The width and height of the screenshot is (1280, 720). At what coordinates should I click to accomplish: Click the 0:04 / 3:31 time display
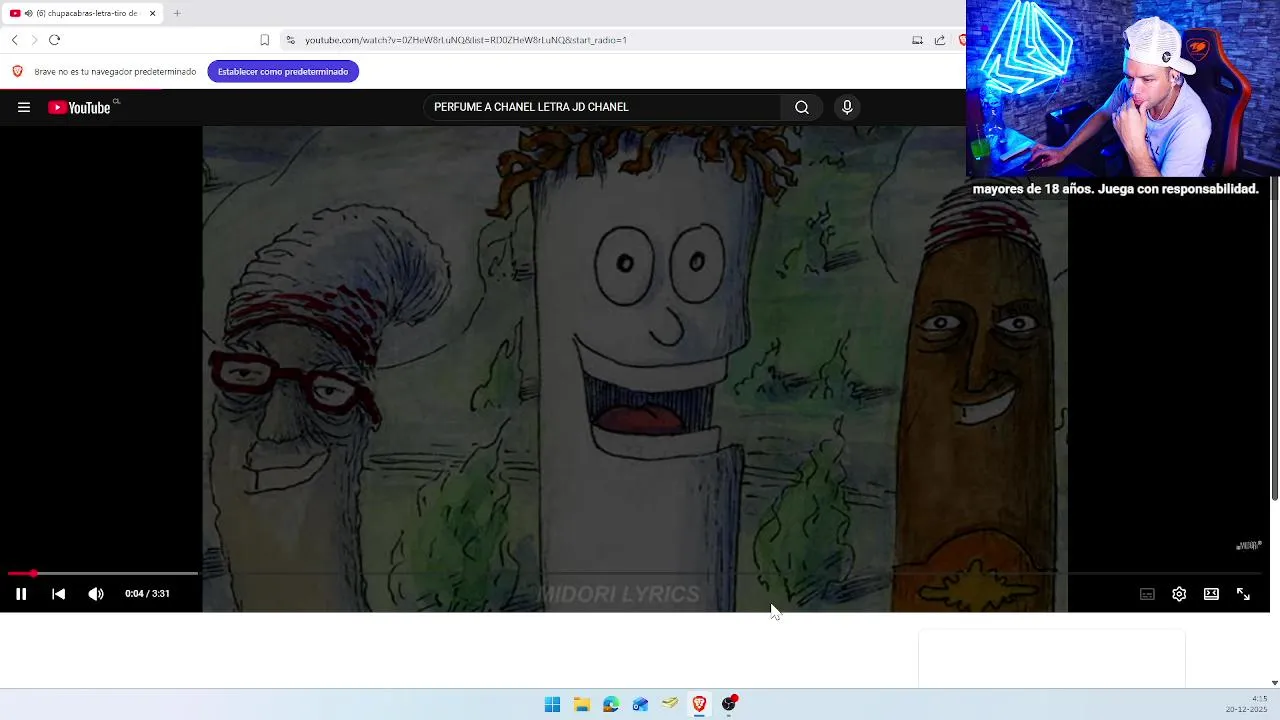[x=147, y=594]
